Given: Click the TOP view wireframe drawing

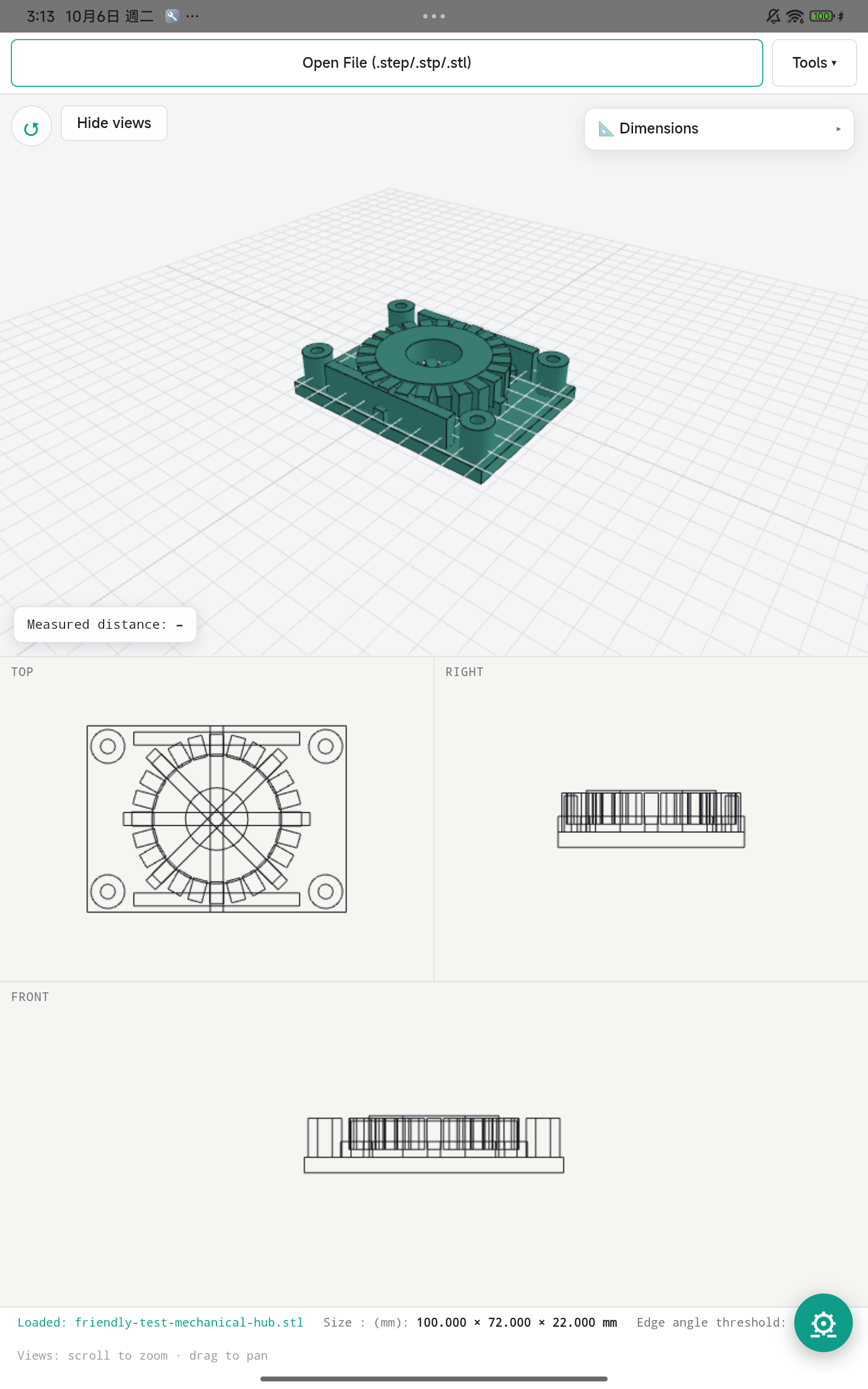Looking at the screenshot, I should tap(216, 818).
